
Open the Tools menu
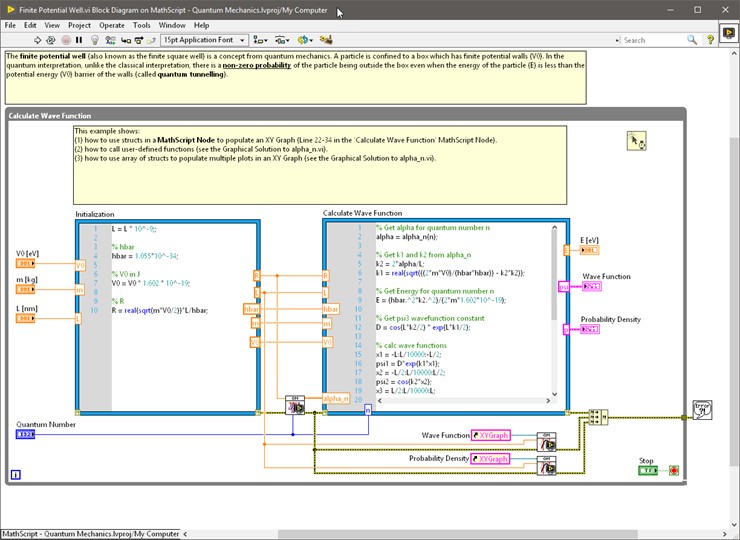click(142, 25)
